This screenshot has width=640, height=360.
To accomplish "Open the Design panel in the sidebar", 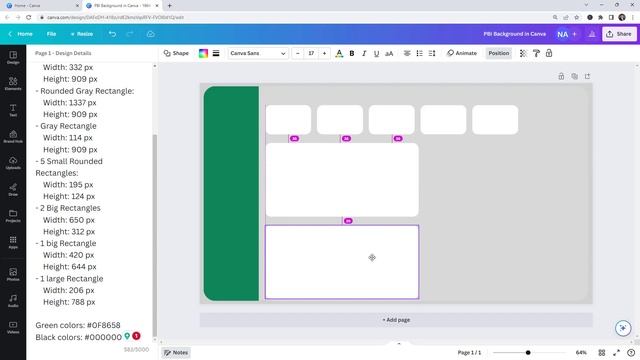I will [x=13, y=58].
